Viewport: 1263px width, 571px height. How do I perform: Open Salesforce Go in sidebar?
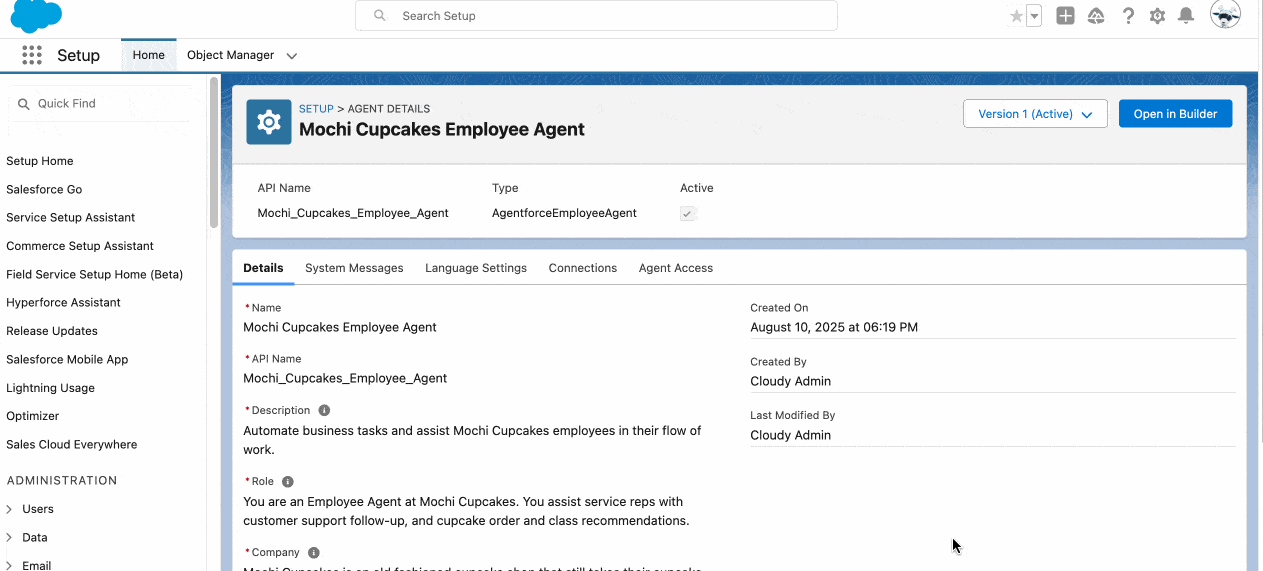coord(44,189)
